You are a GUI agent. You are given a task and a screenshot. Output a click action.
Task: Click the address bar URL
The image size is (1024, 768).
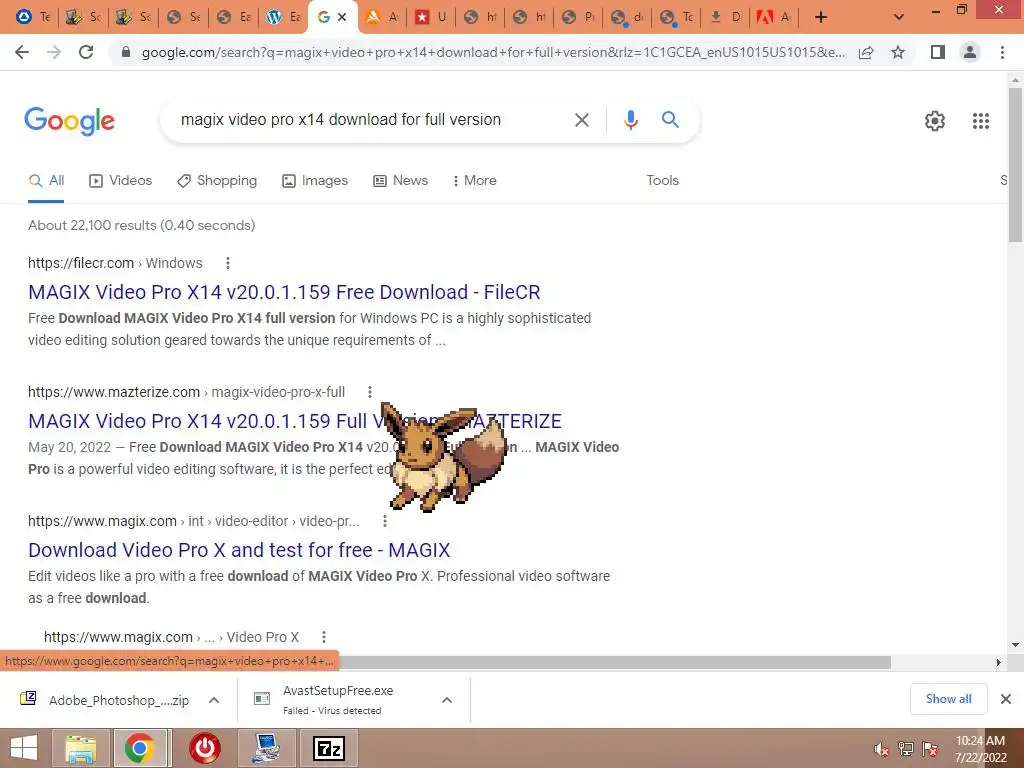tap(493, 52)
